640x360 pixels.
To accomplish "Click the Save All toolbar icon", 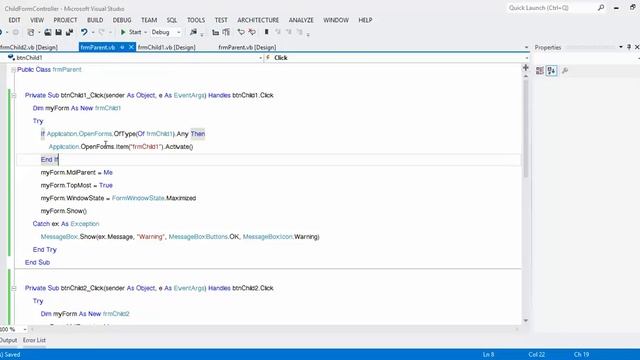I will (69, 32).
